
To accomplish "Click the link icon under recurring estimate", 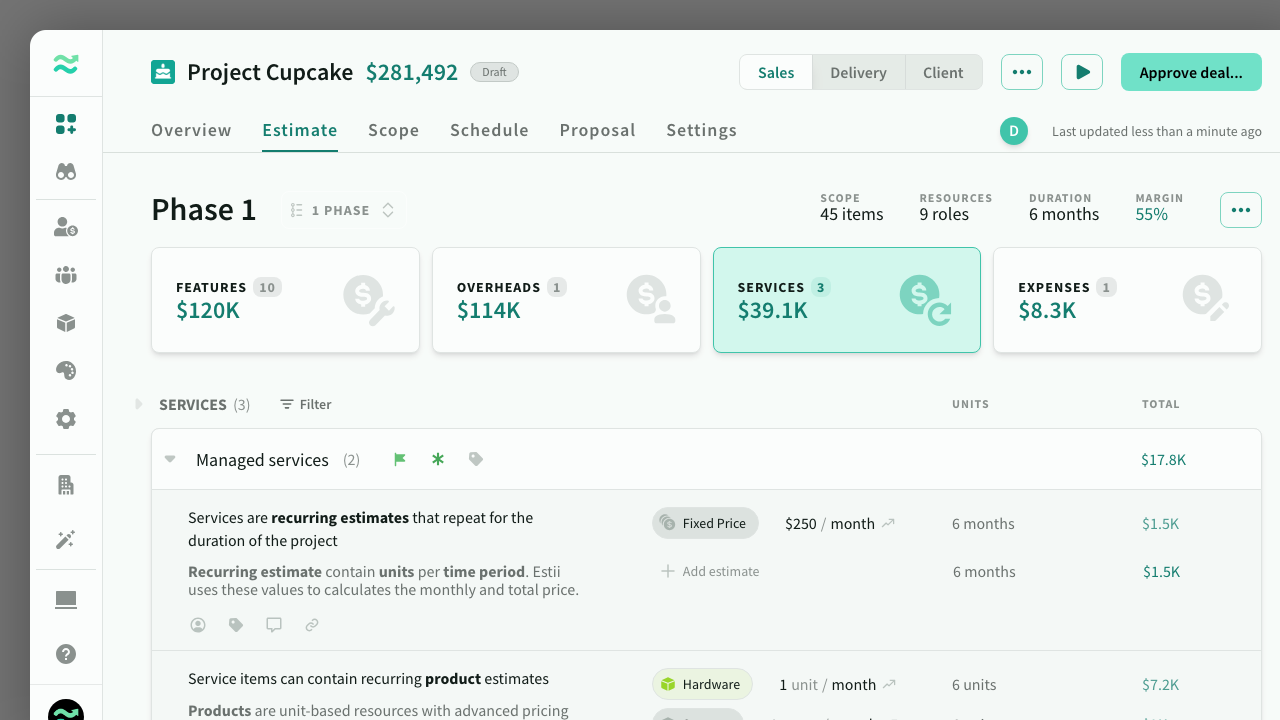I will coord(312,625).
